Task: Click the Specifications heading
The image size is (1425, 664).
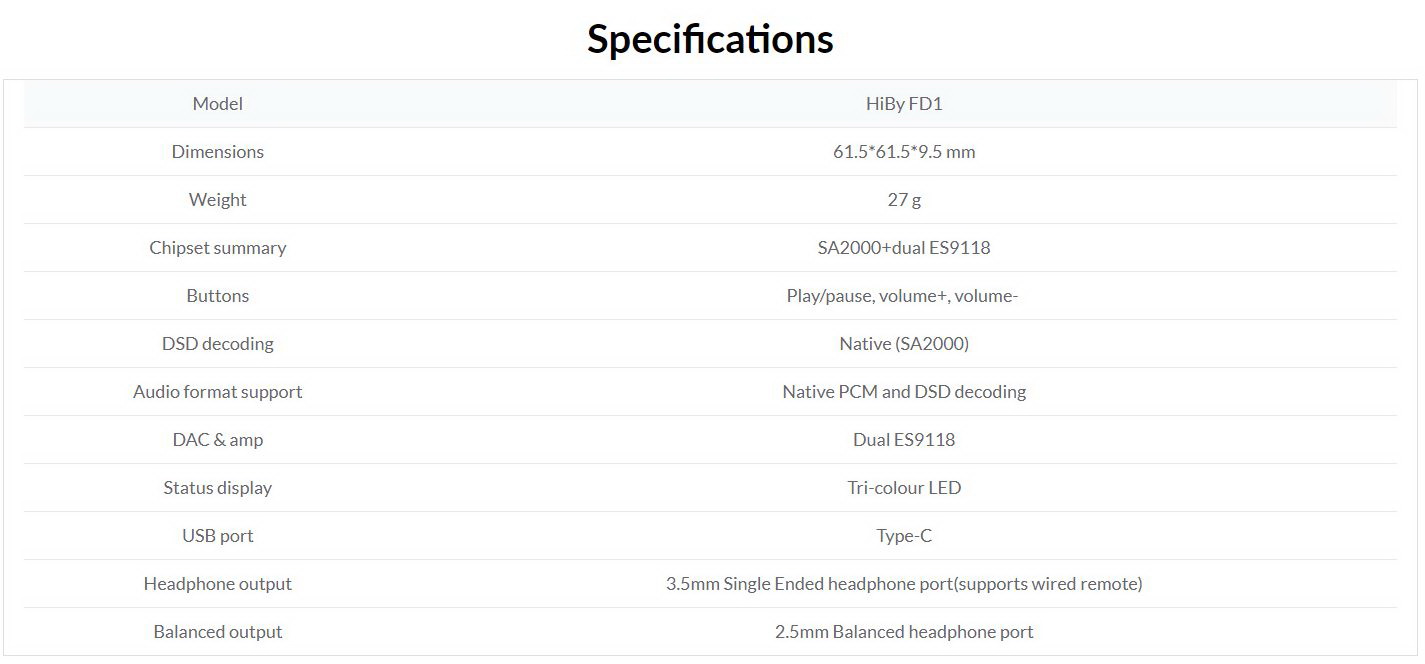Action: point(710,39)
